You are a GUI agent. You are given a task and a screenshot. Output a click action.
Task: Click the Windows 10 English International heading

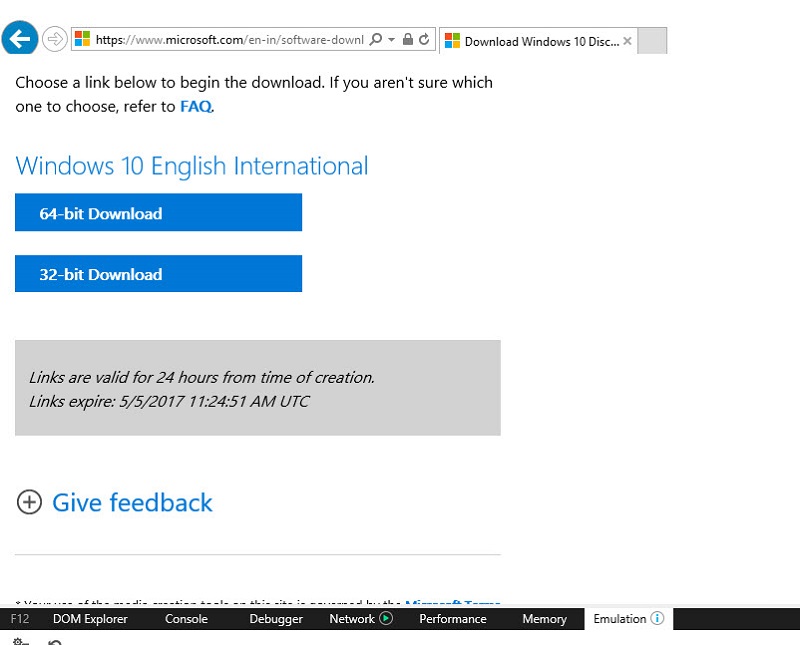coord(192,166)
